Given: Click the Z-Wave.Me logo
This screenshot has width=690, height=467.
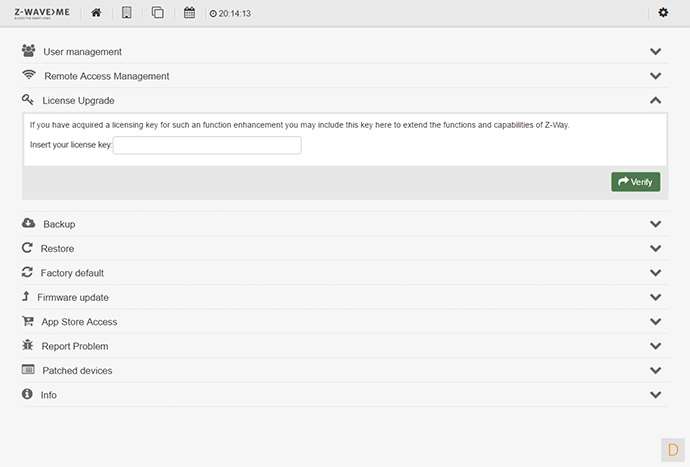Looking at the screenshot, I should coord(41,13).
